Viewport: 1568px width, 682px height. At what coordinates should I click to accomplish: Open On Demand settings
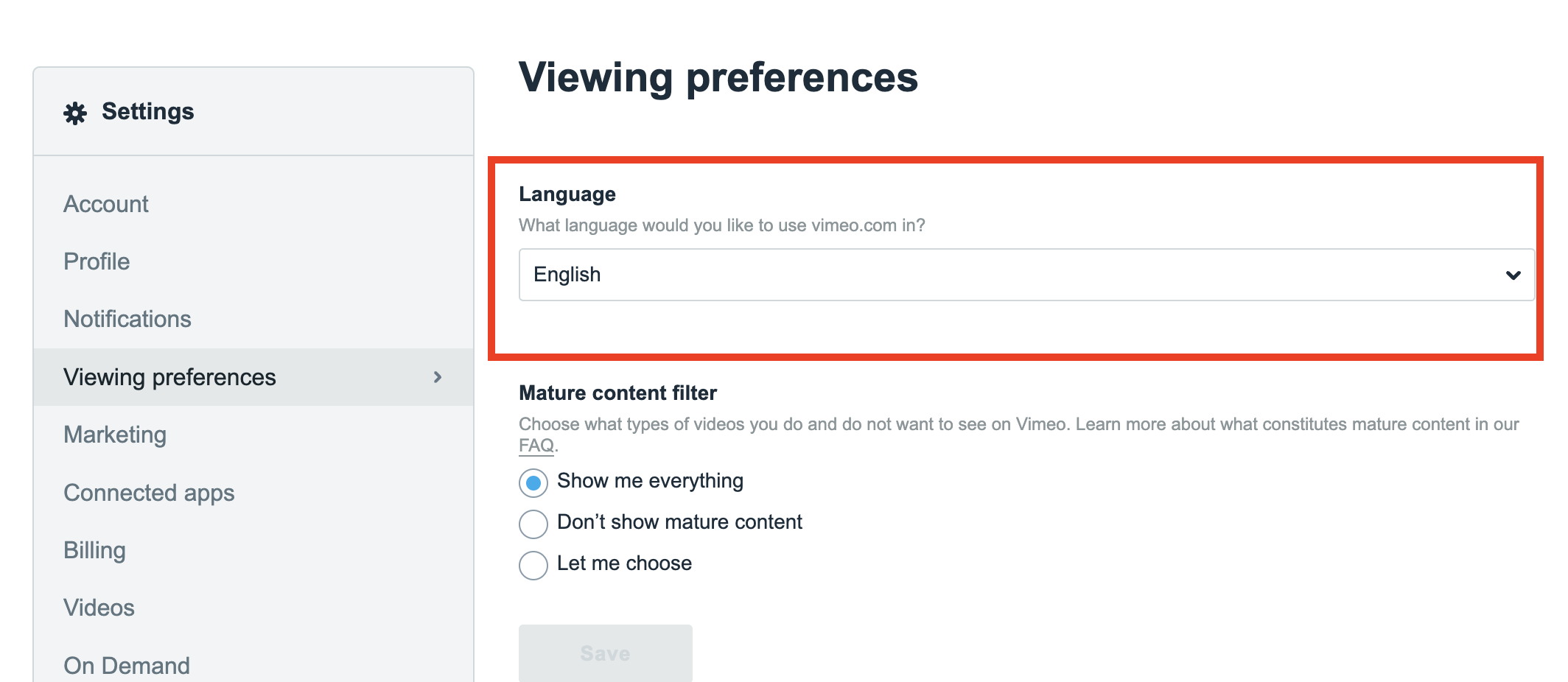click(x=127, y=665)
